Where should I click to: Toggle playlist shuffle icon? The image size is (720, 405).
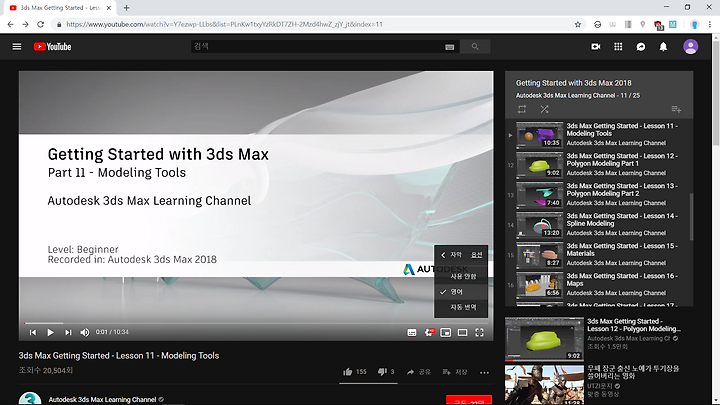click(544, 109)
